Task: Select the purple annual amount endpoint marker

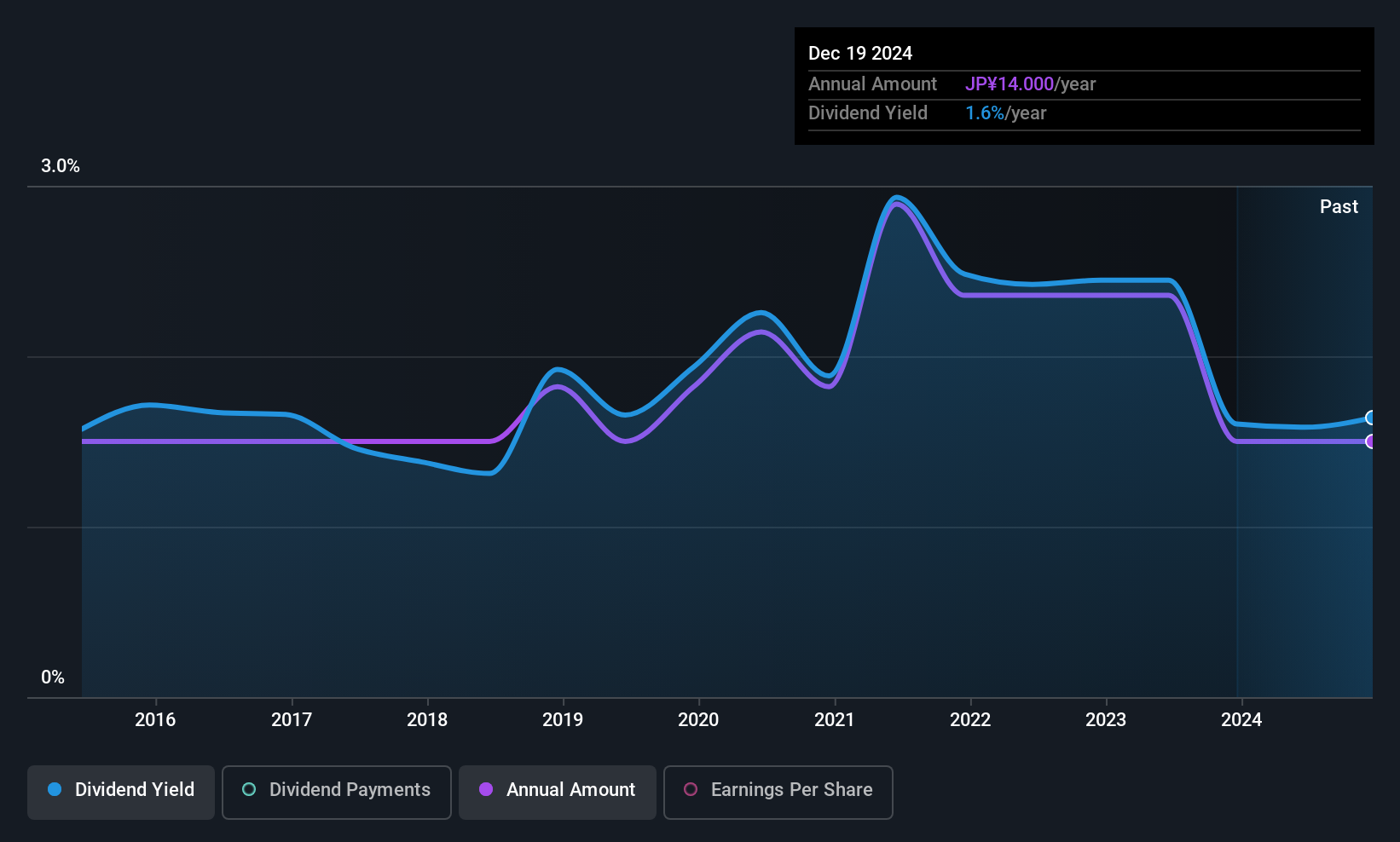Action: click(1370, 441)
